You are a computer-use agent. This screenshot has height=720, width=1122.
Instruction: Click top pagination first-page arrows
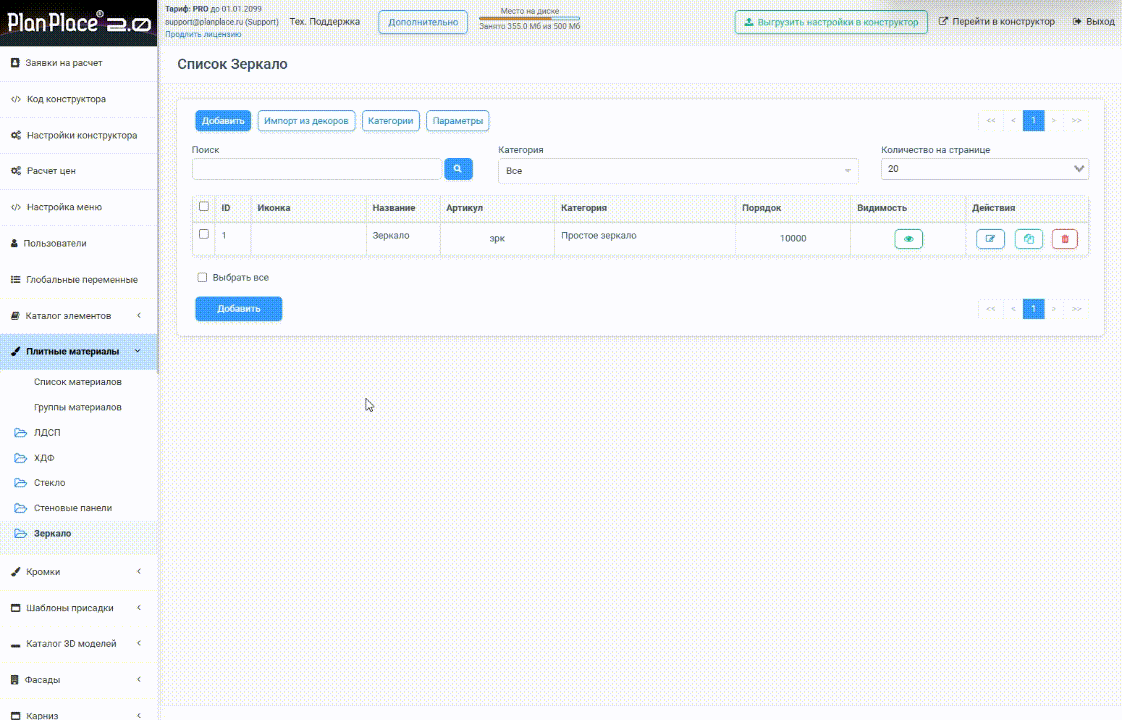tap(990, 120)
